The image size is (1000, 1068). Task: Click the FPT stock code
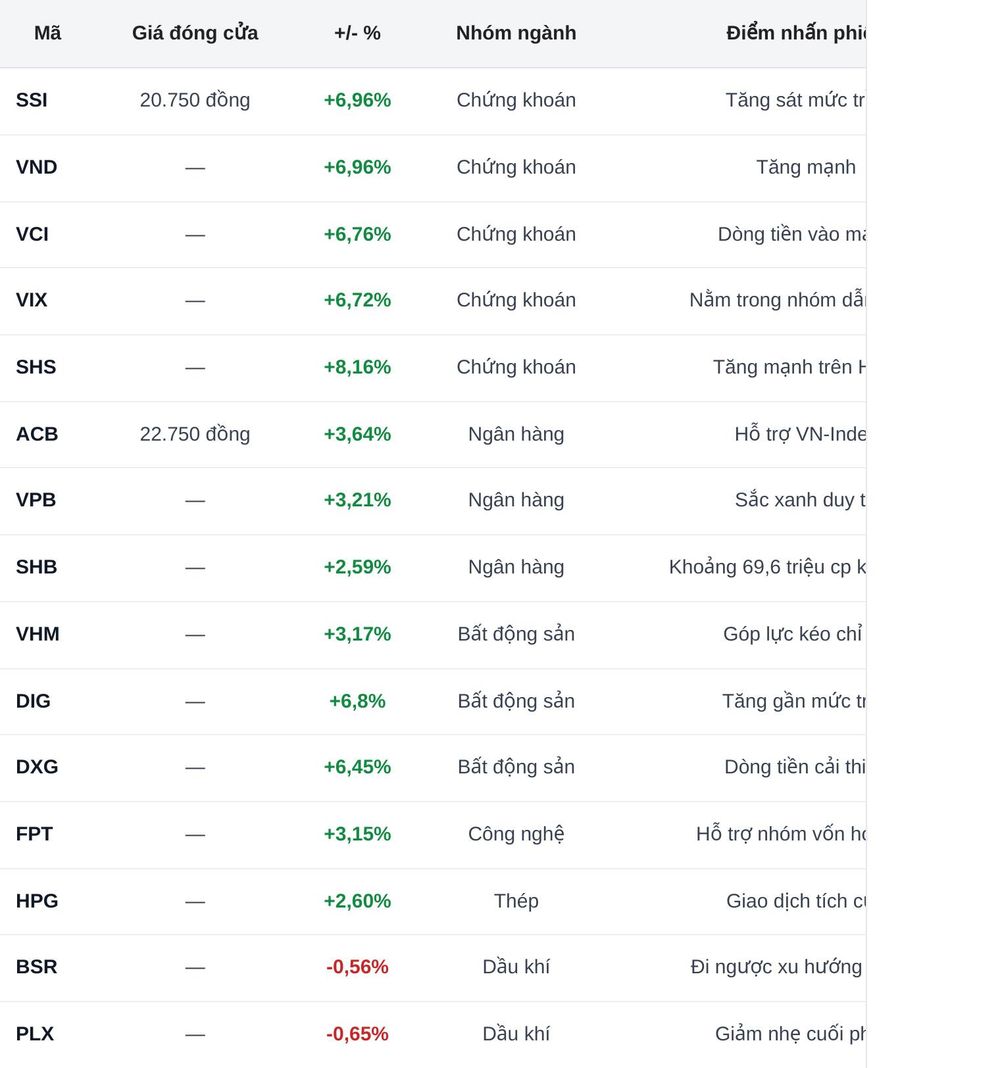pos(34,834)
